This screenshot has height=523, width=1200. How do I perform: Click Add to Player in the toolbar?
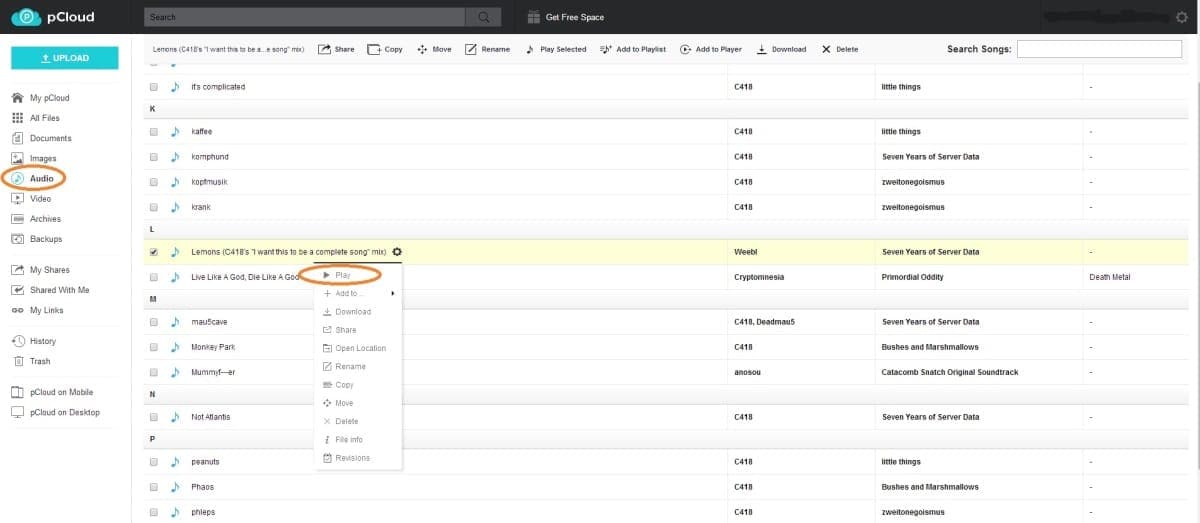pos(711,49)
